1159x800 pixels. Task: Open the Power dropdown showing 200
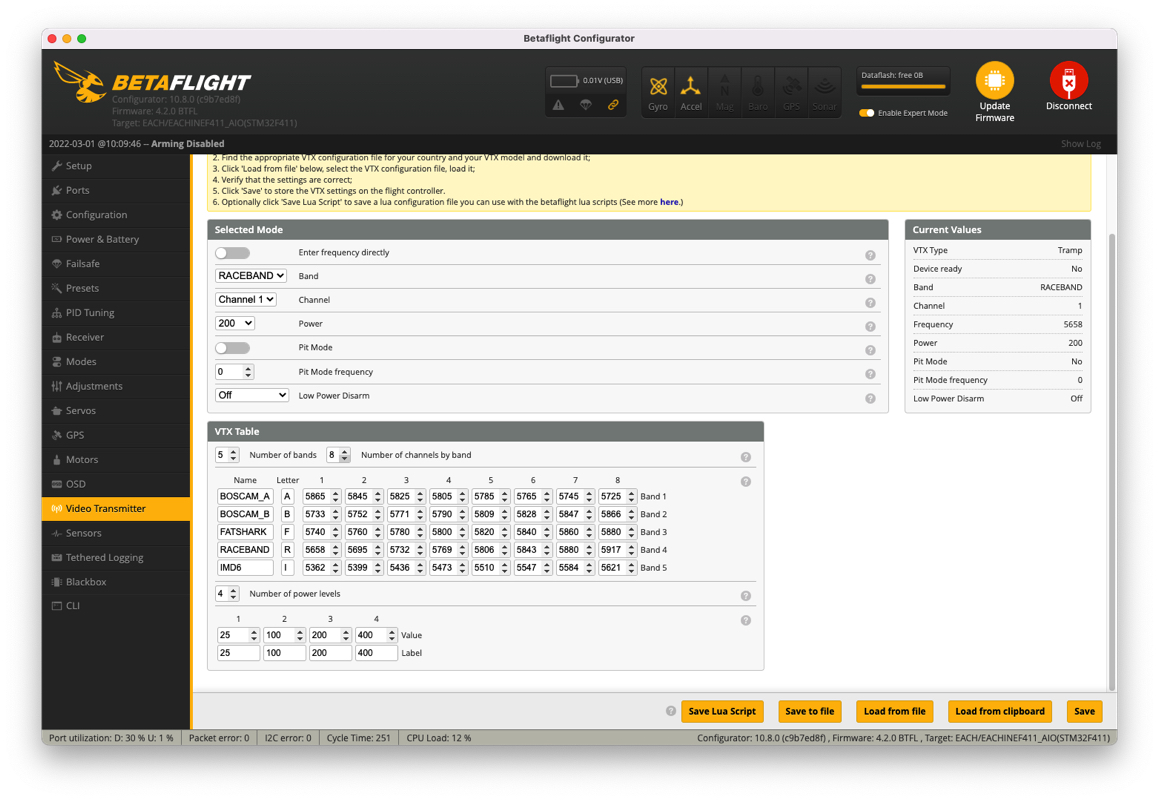point(235,323)
